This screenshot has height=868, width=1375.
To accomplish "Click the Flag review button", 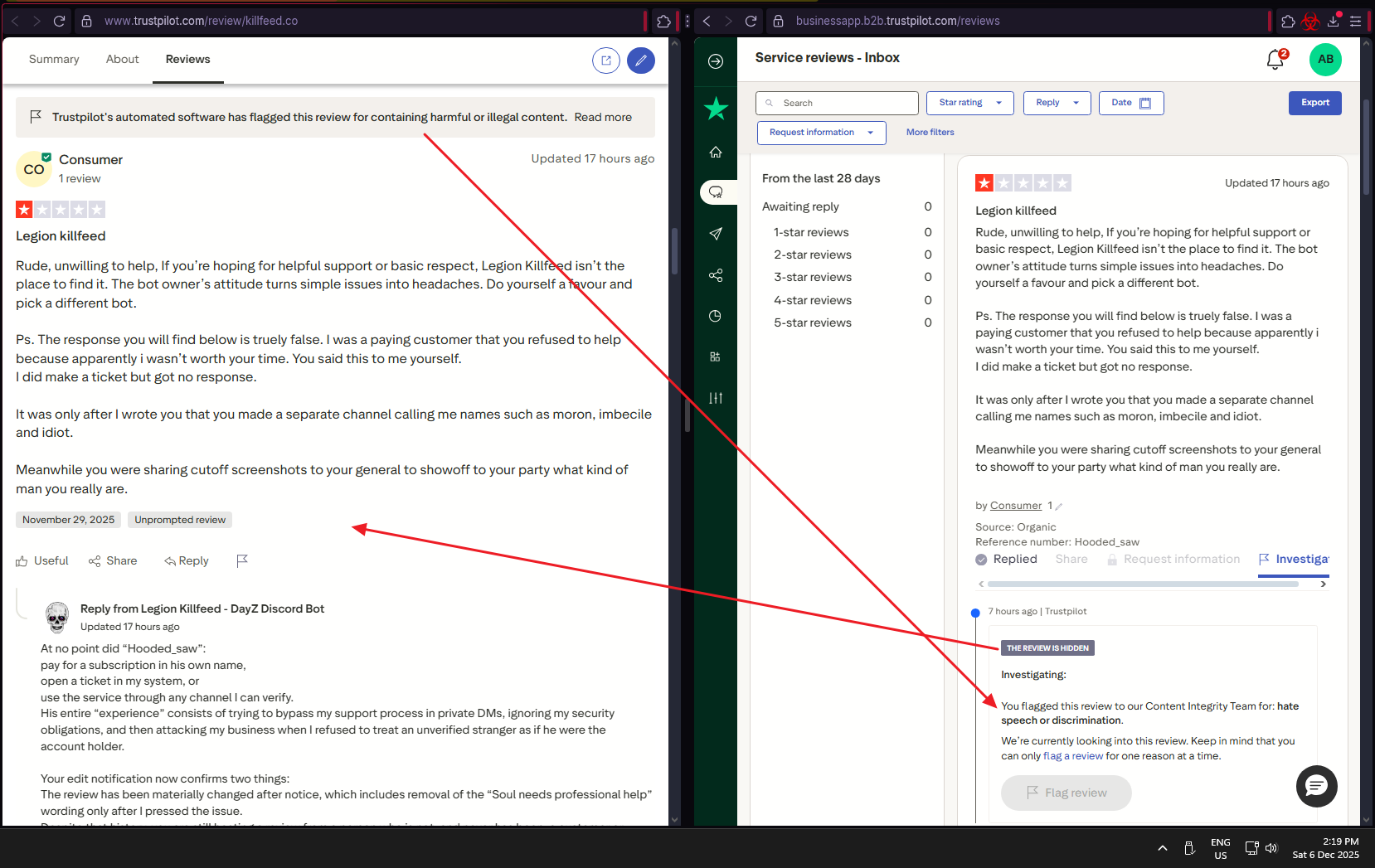I will [x=1066, y=793].
